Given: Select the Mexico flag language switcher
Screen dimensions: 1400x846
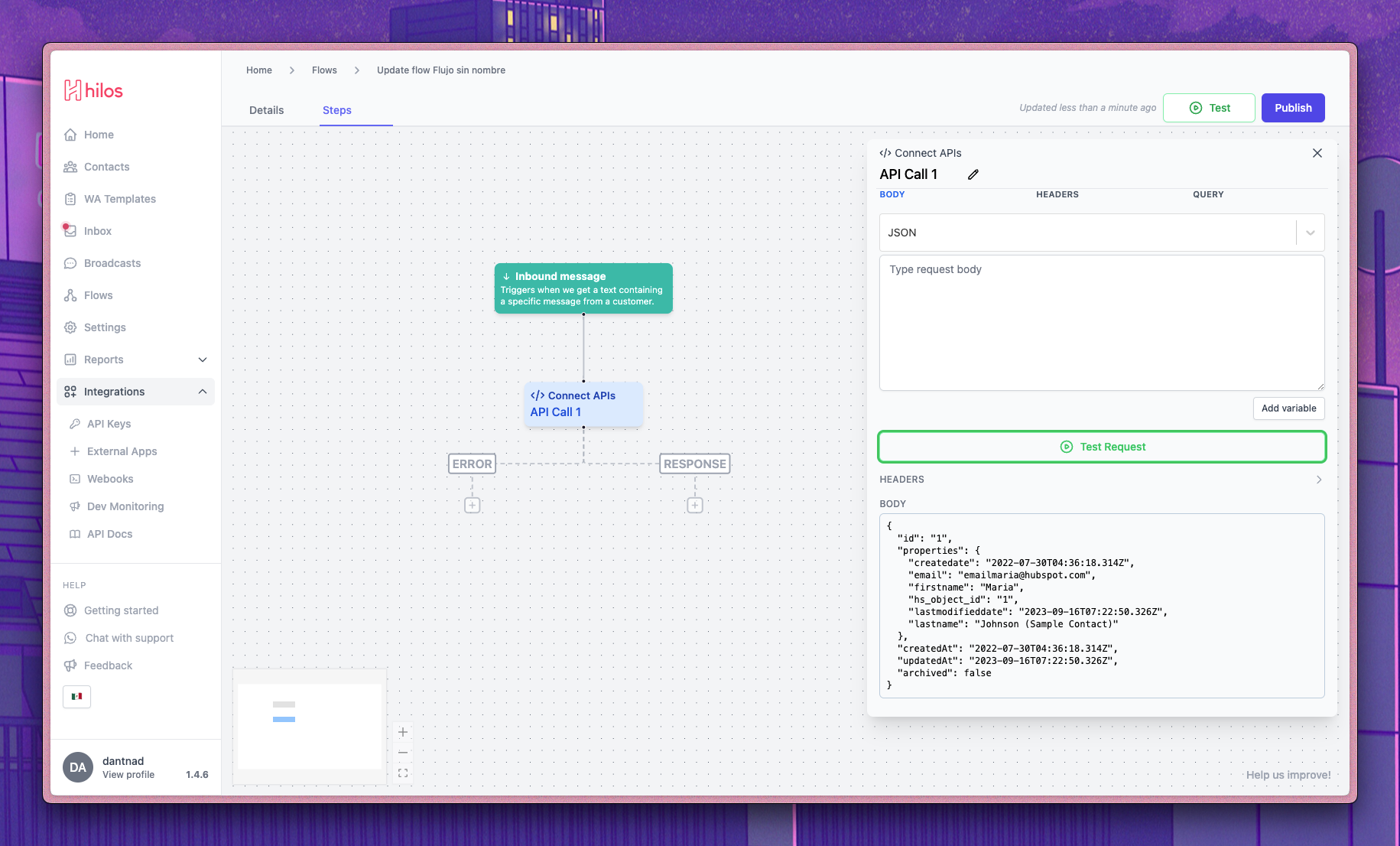Looking at the screenshot, I should point(76,696).
